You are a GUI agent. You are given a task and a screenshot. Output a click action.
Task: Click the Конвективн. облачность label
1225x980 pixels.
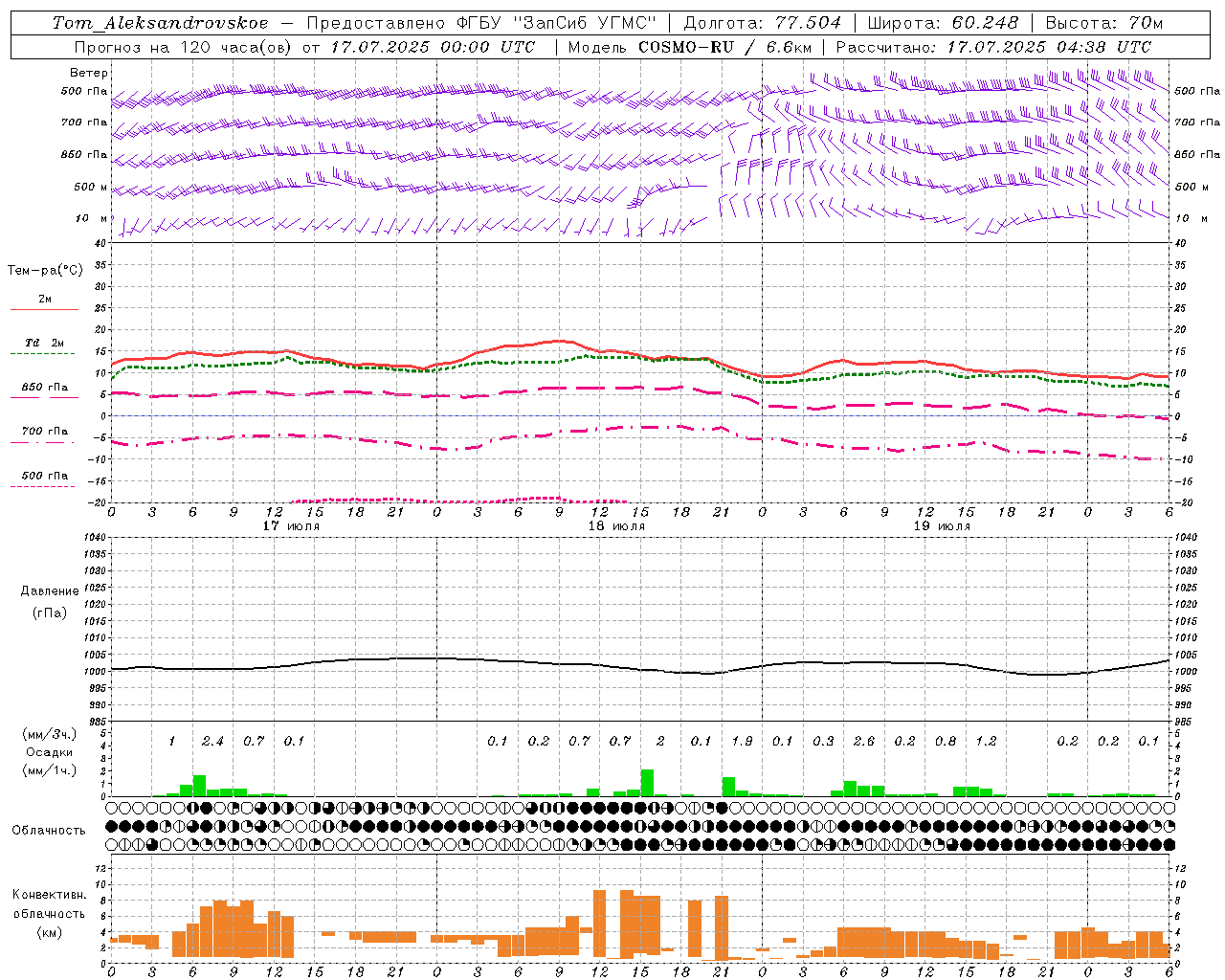[49, 904]
